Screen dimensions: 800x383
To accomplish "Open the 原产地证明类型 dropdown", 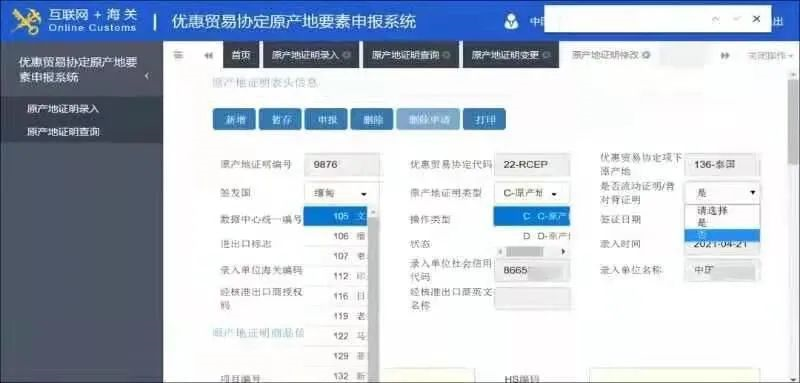I will click(532, 193).
